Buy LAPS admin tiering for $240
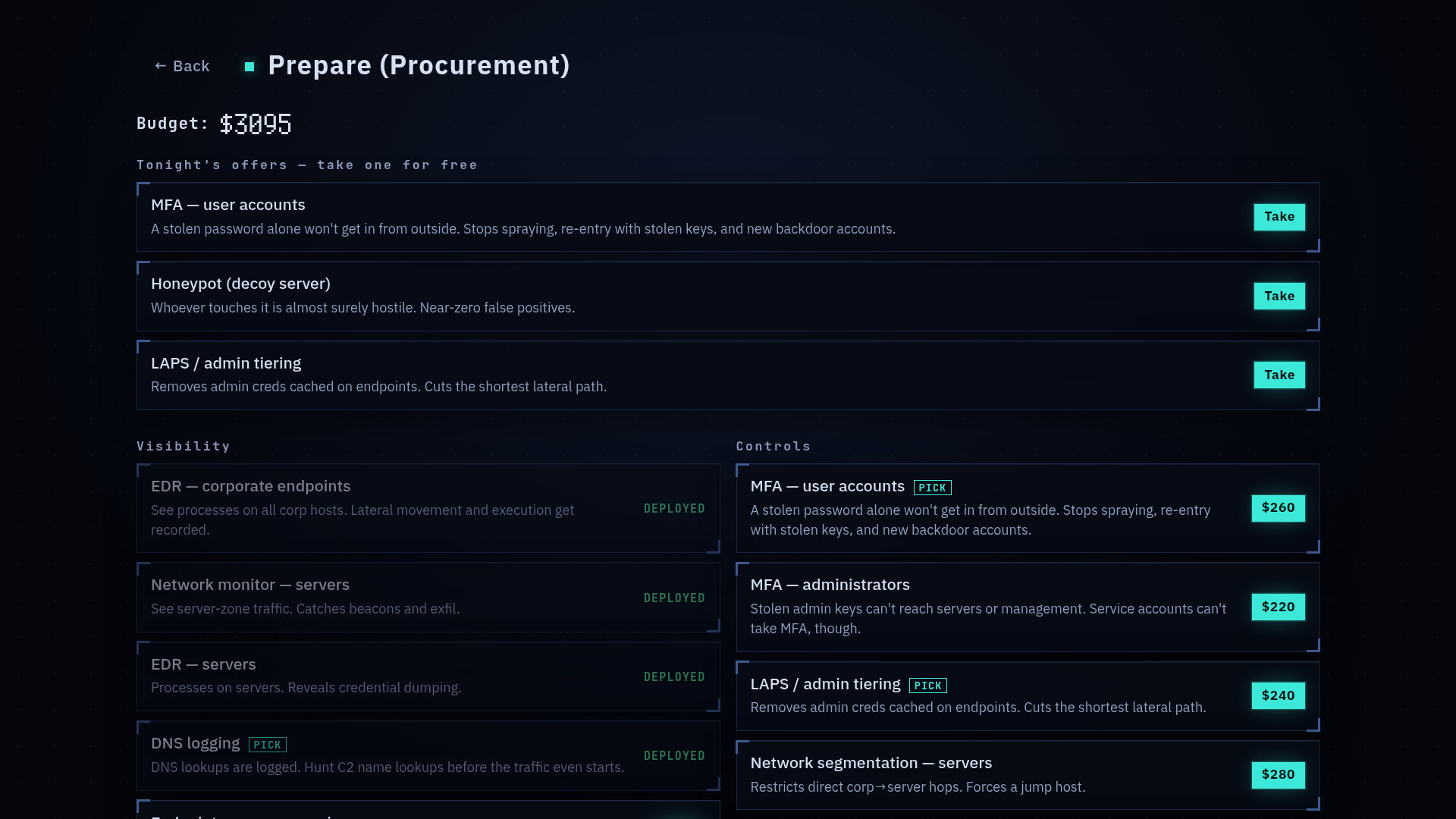Image resolution: width=1456 pixels, height=819 pixels. [x=1278, y=695]
